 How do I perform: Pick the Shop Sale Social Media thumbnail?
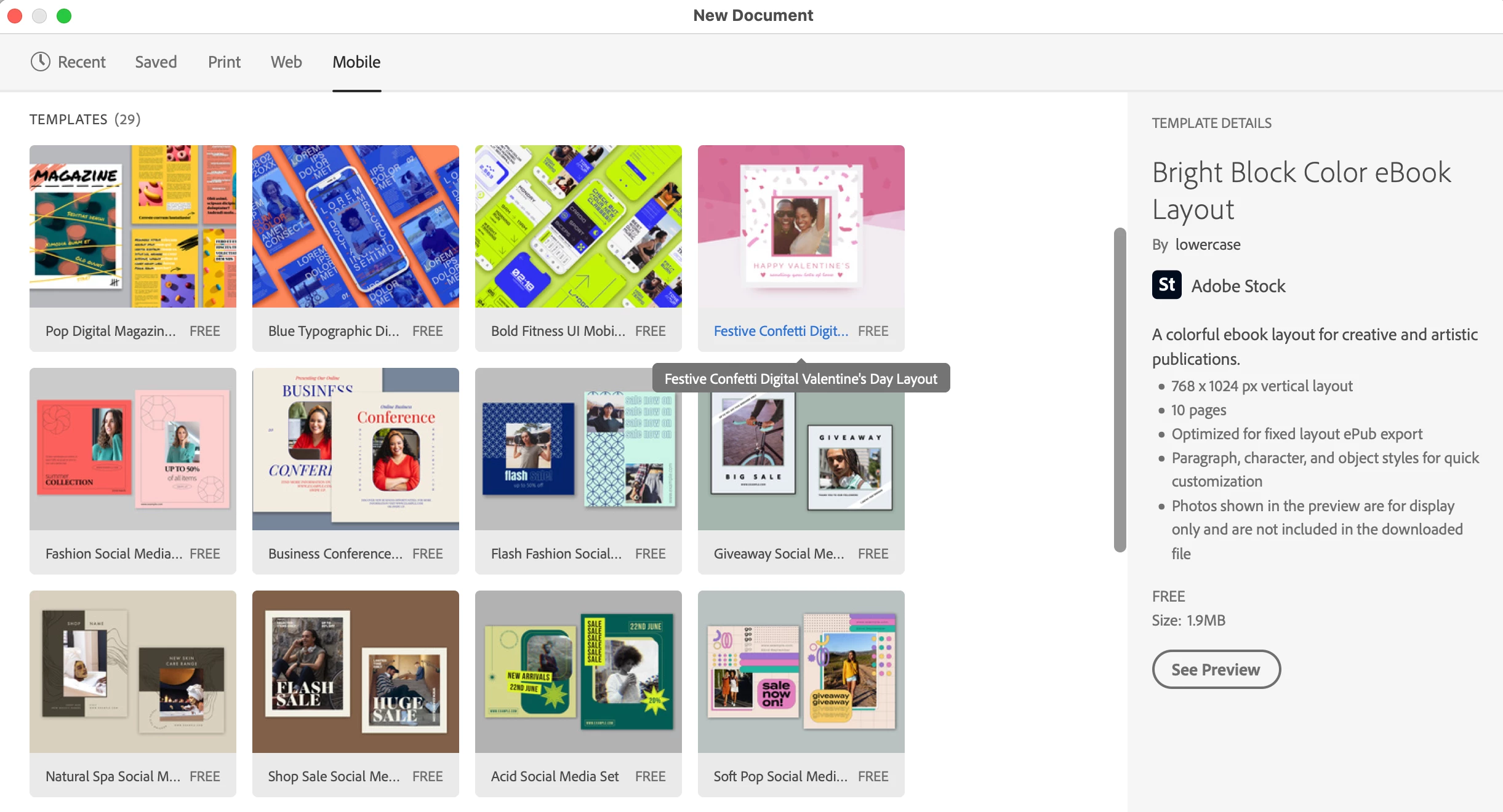coord(356,672)
